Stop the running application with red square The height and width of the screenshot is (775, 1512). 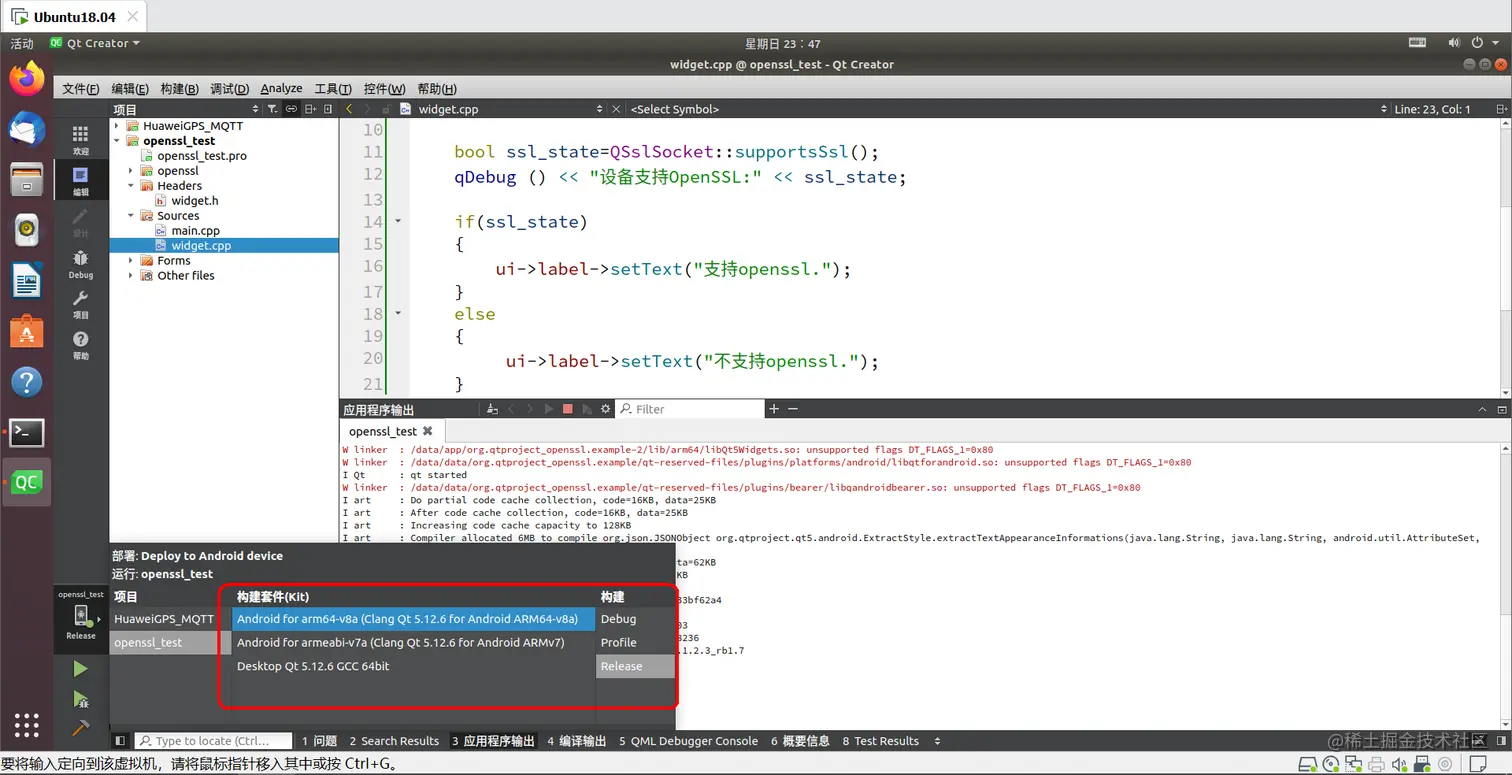pyautogui.click(x=568, y=409)
